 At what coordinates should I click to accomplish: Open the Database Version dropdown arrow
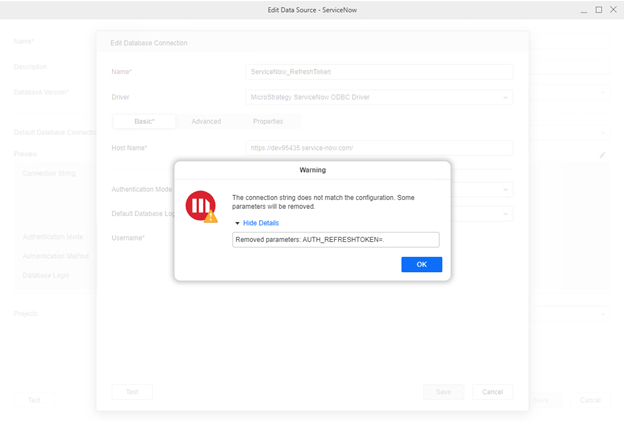click(603, 92)
